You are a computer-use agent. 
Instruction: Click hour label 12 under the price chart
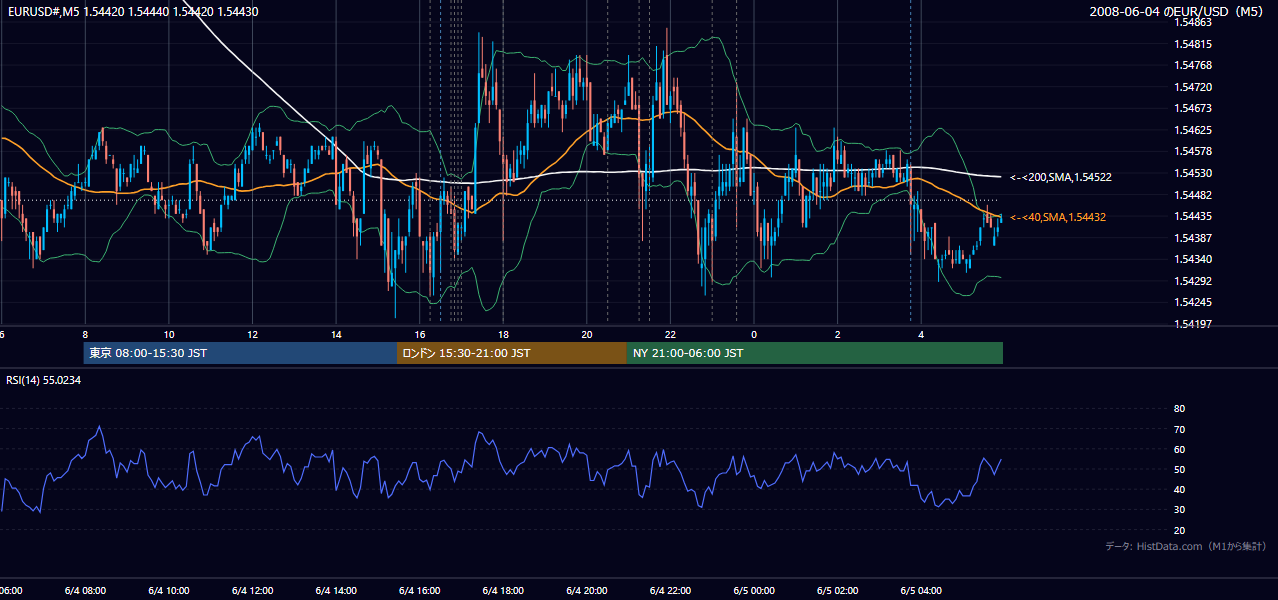[x=253, y=334]
